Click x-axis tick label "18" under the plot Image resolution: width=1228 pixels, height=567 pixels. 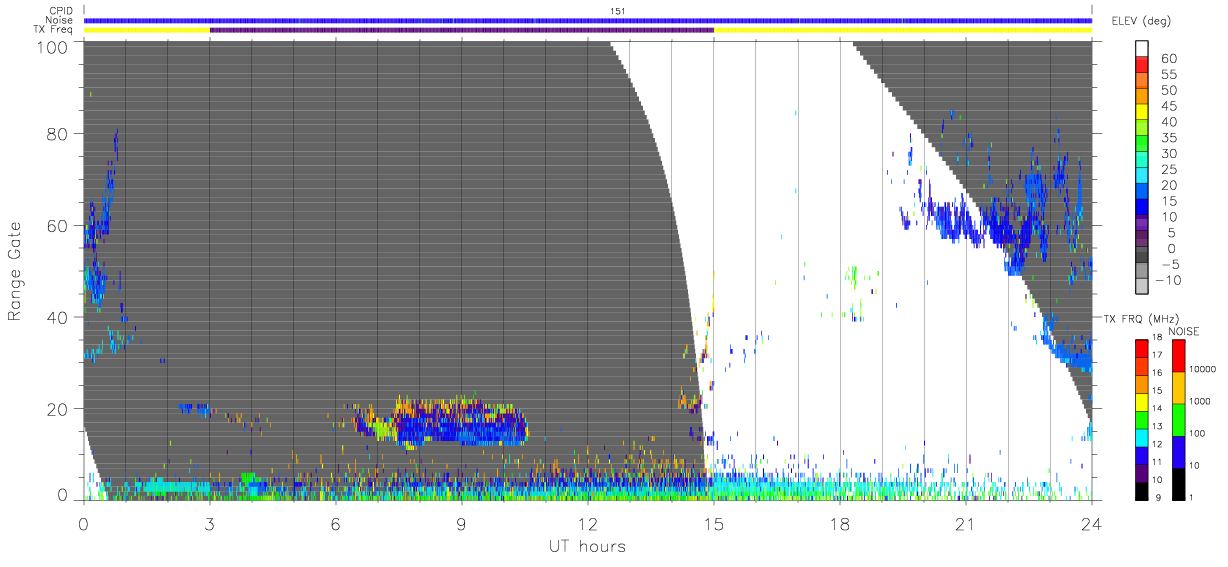pyautogui.click(x=839, y=523)
